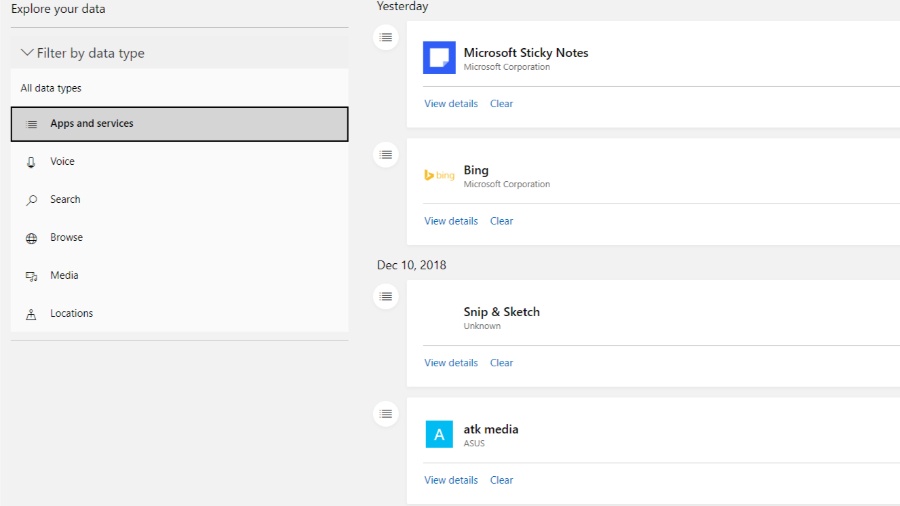This screenshot has width=900, height=506.
Task: Collapse the Filter by data type chevron
Action: coord(27,53)
